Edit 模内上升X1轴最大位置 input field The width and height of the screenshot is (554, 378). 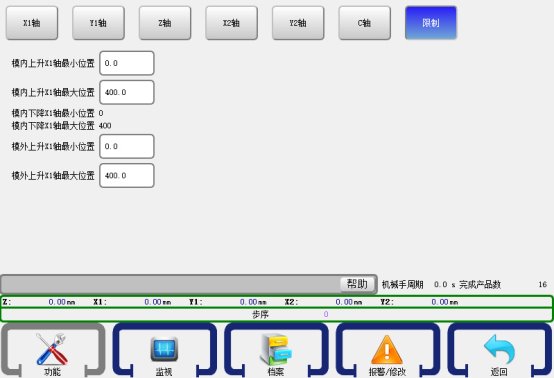pos(127,92)
